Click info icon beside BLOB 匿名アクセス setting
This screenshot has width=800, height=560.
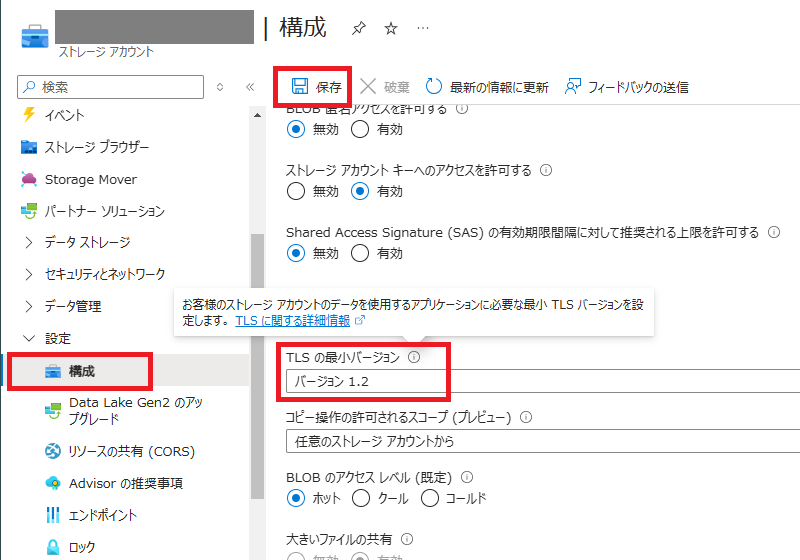[462, 109]
